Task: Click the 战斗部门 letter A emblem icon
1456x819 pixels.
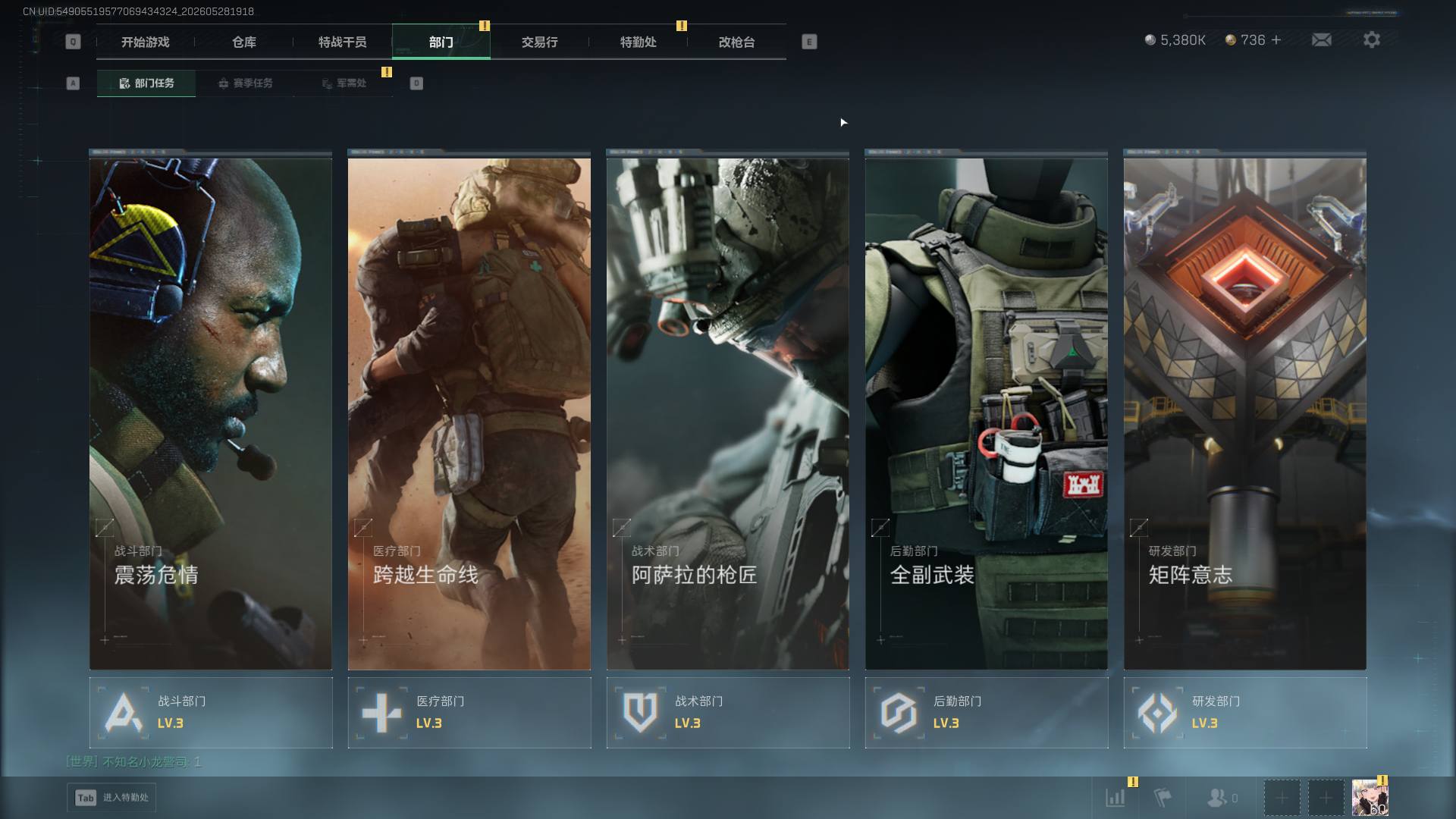Action: pyautogui.click(x=124, y=713)
